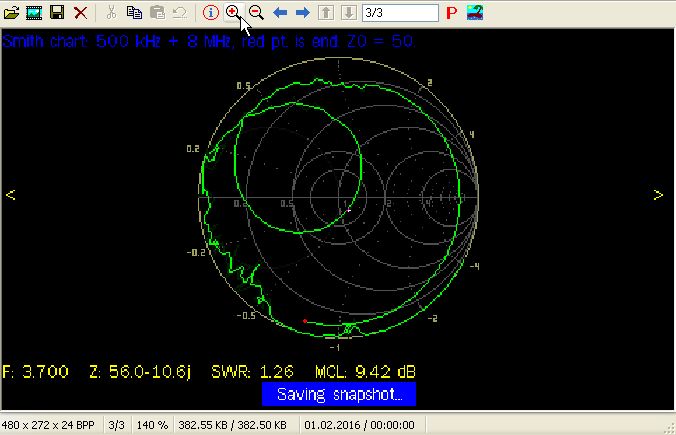This screenshot has height=435, width=676.
Task: Zoom out with the magnifier minus icon
Action: click(x=256, y=13)
